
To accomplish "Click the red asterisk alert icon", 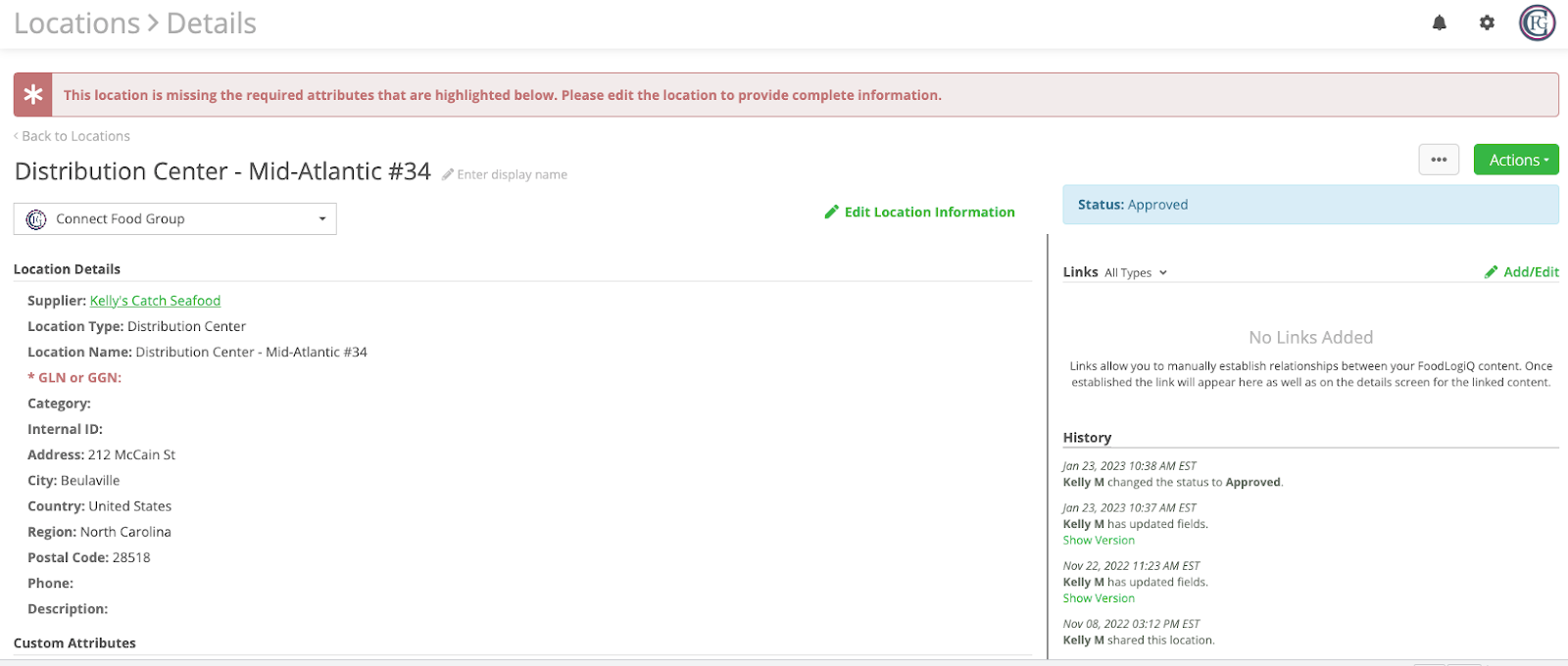I will click(x=33, y=95).
